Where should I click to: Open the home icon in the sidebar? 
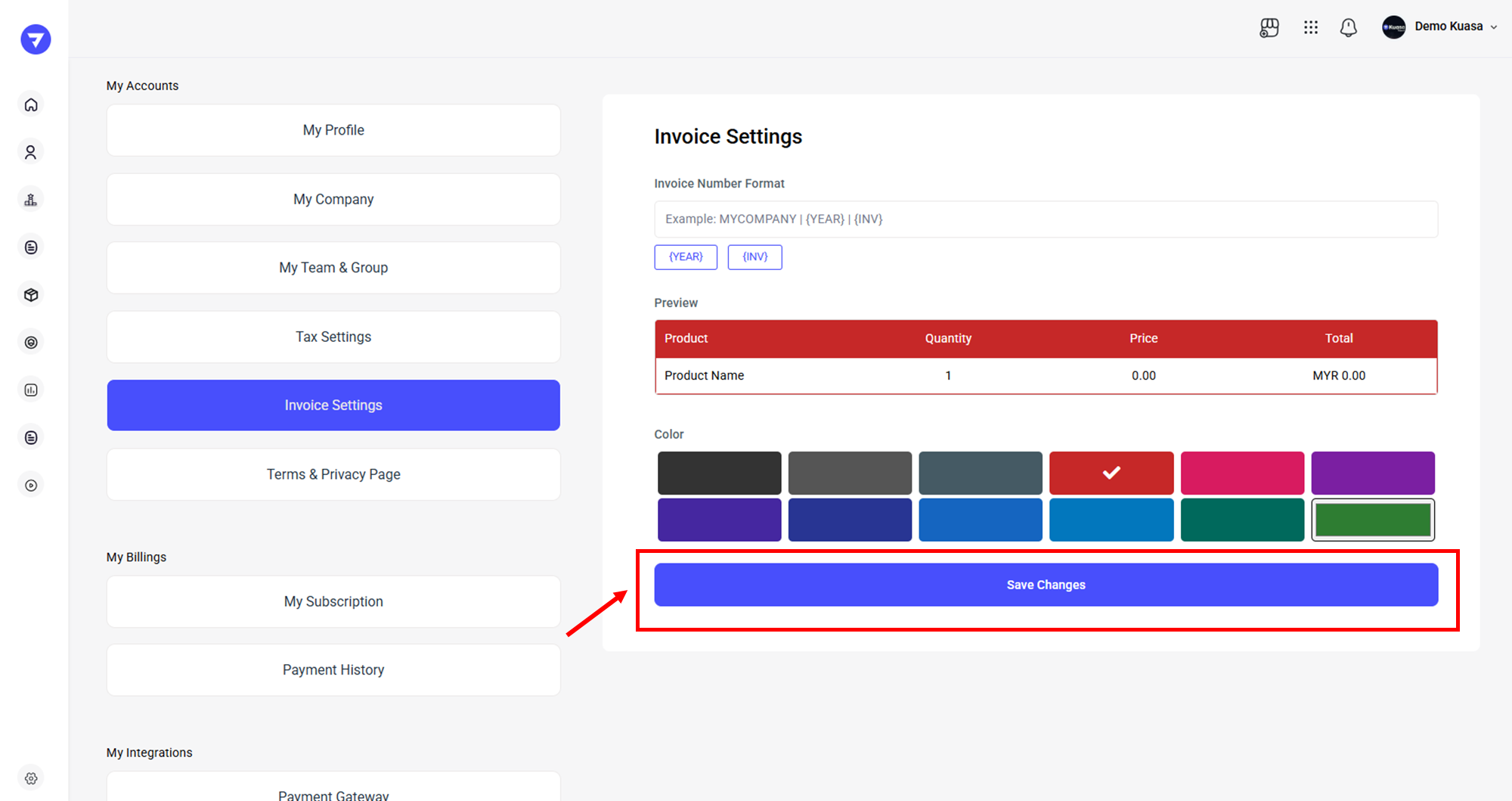(31, 105)
